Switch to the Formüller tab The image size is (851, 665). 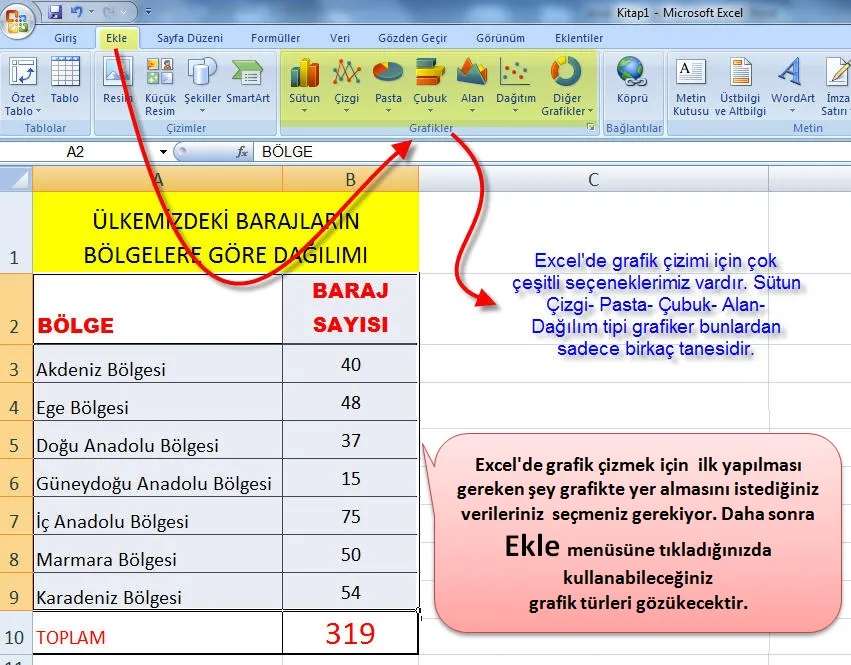coord(275,38)
